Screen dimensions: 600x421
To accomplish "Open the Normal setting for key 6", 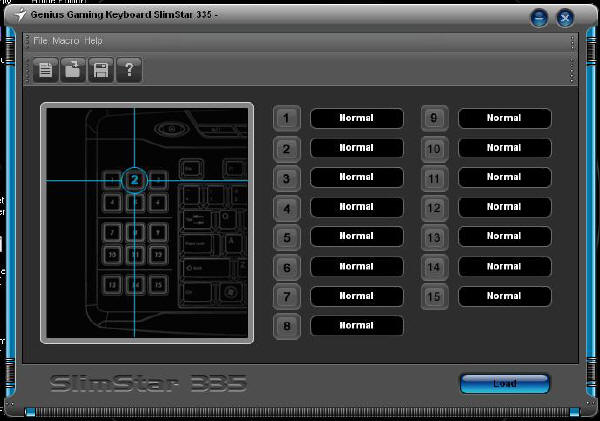I will point(356,267).
